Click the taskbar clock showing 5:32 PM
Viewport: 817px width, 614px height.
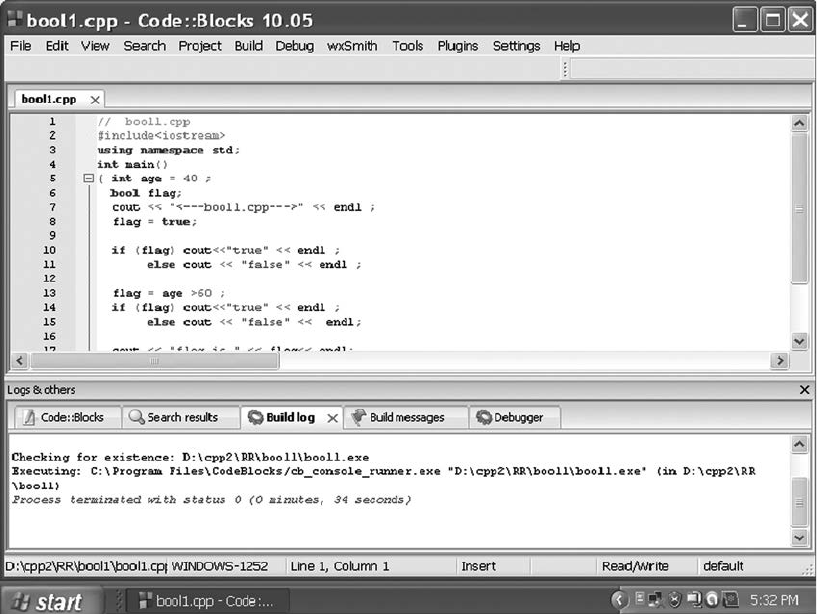click(774, 600)
